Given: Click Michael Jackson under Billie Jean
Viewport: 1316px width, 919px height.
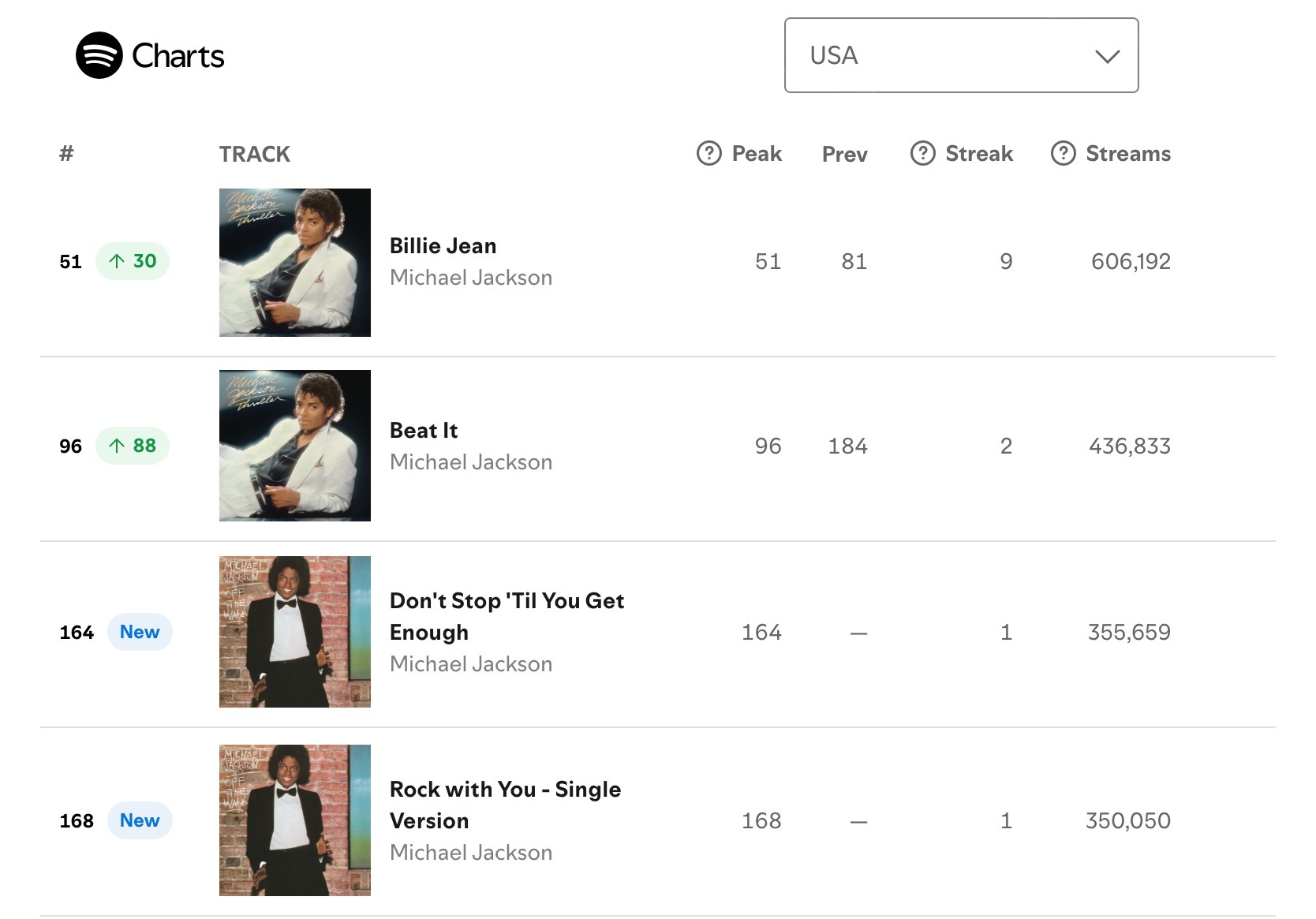Looking at the screenshot, I should [471, 278].
